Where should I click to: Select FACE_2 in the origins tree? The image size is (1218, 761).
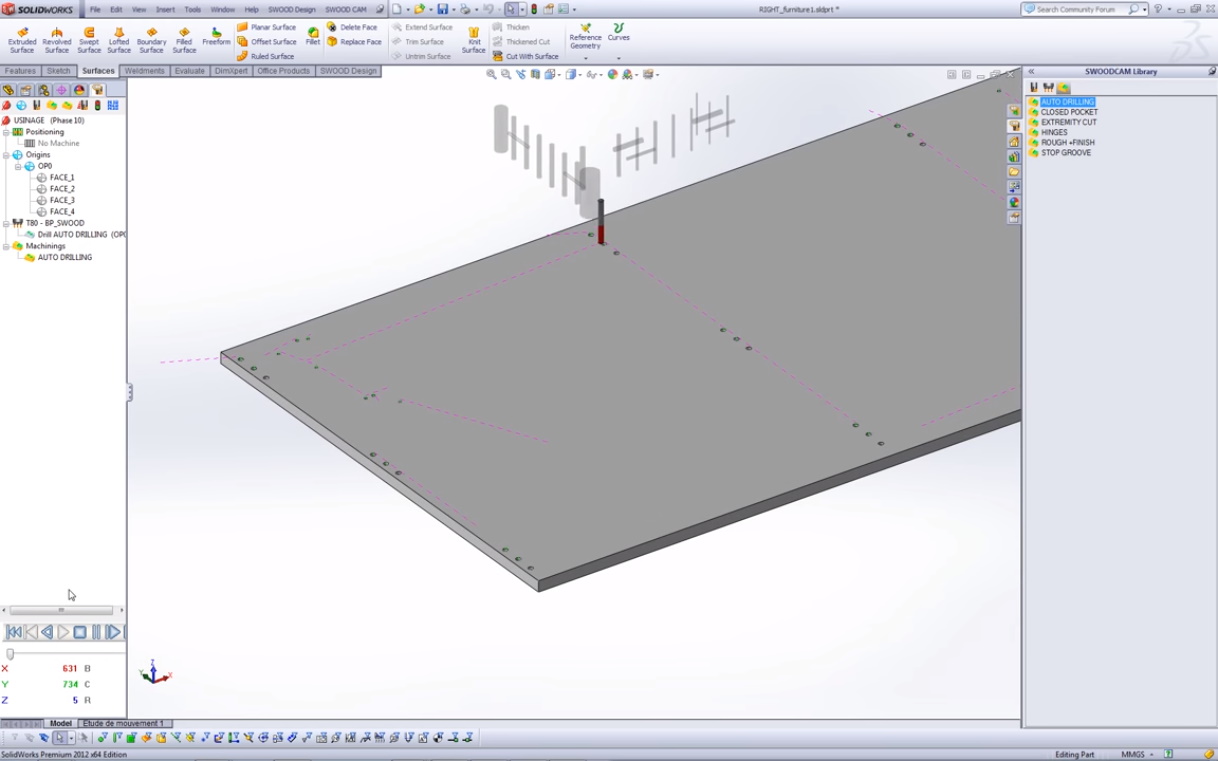62,189
